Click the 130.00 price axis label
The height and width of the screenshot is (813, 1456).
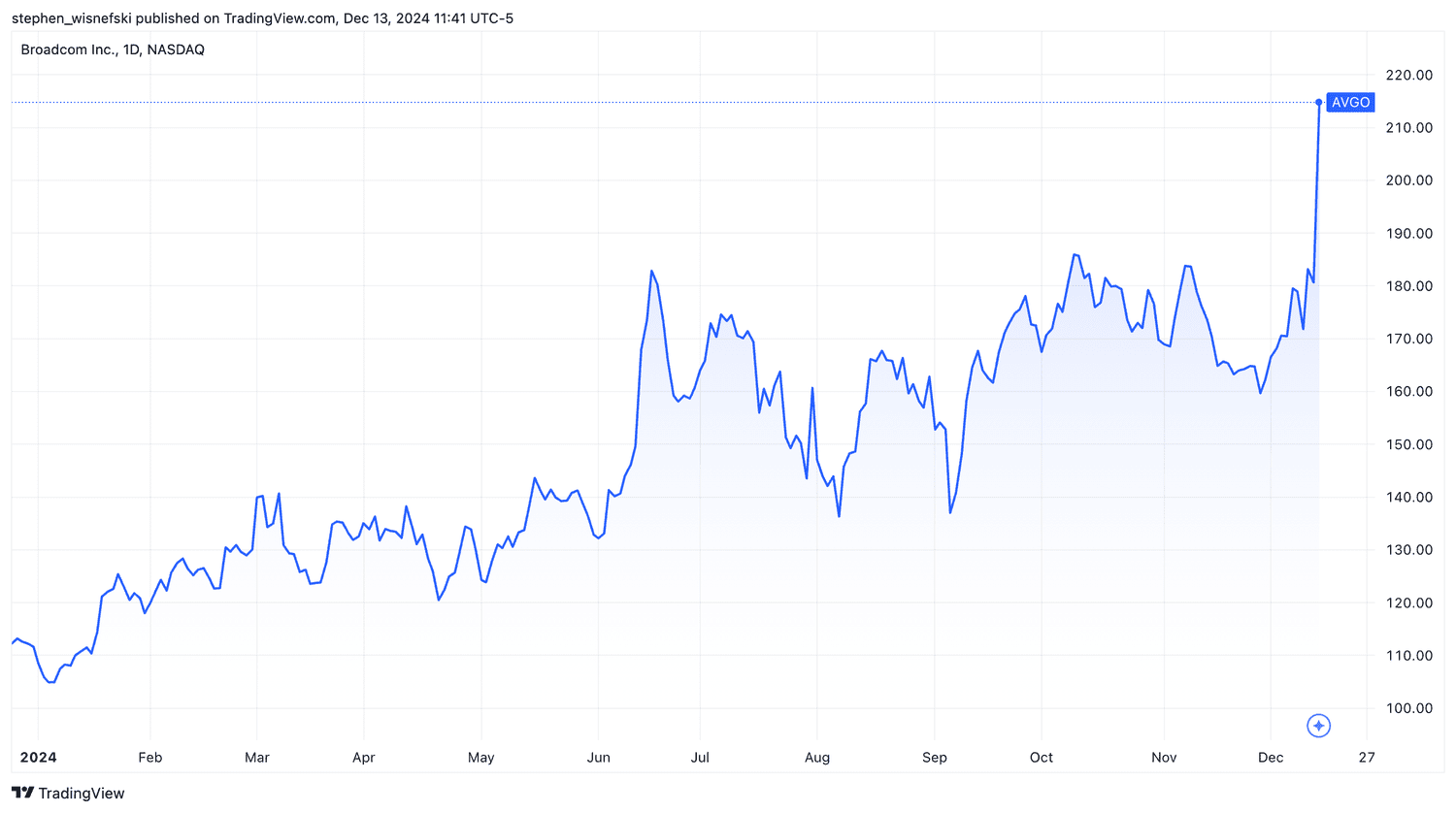click(x=1409, y=549)
